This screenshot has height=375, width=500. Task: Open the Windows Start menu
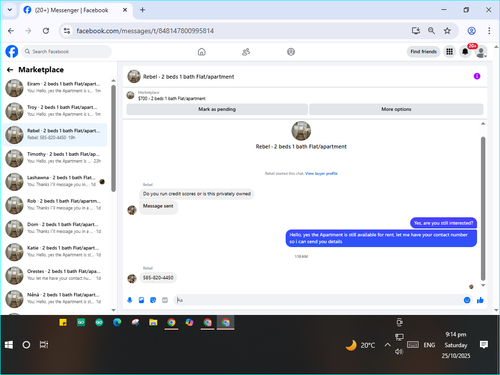(x=9, y=345)
